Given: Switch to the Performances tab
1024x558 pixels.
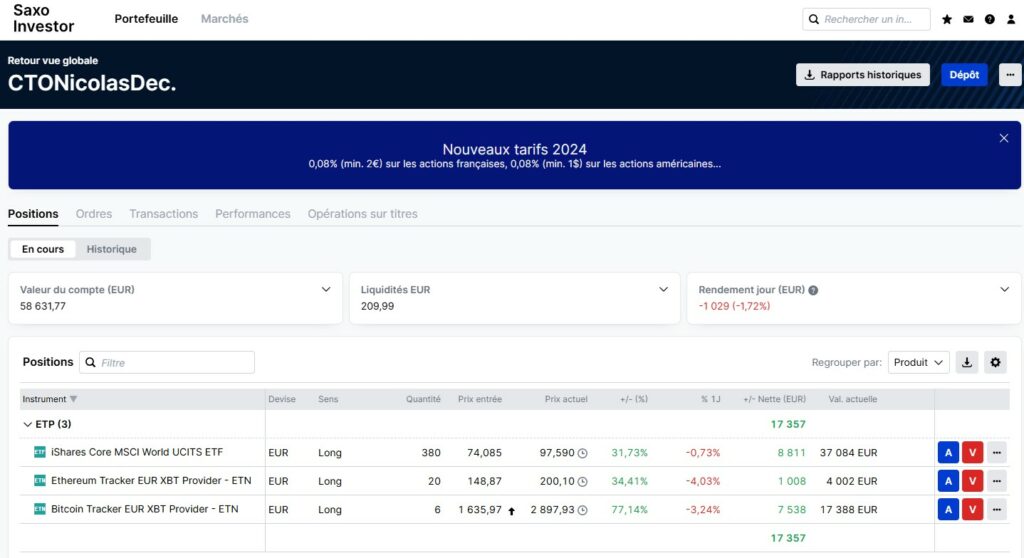Looking at the screenshot, I should point(253,214).
